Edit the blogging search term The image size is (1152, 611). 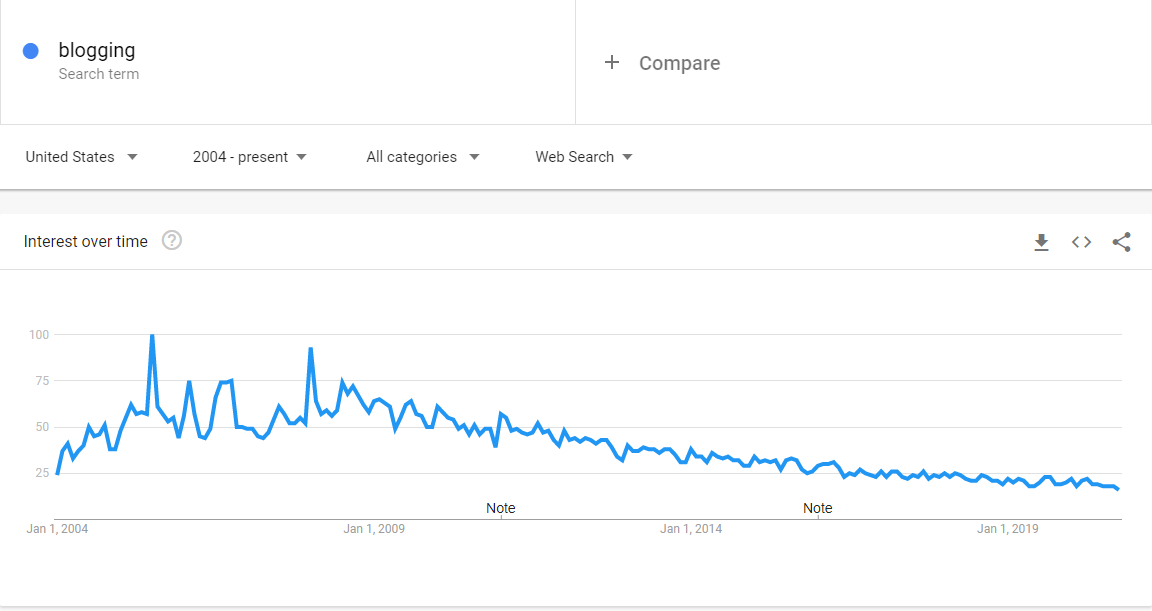(97, 50)
